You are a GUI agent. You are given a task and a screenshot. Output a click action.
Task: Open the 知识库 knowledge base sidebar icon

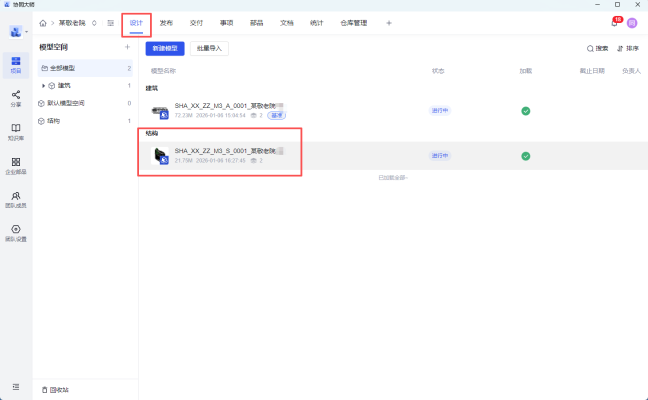(16, 131)
